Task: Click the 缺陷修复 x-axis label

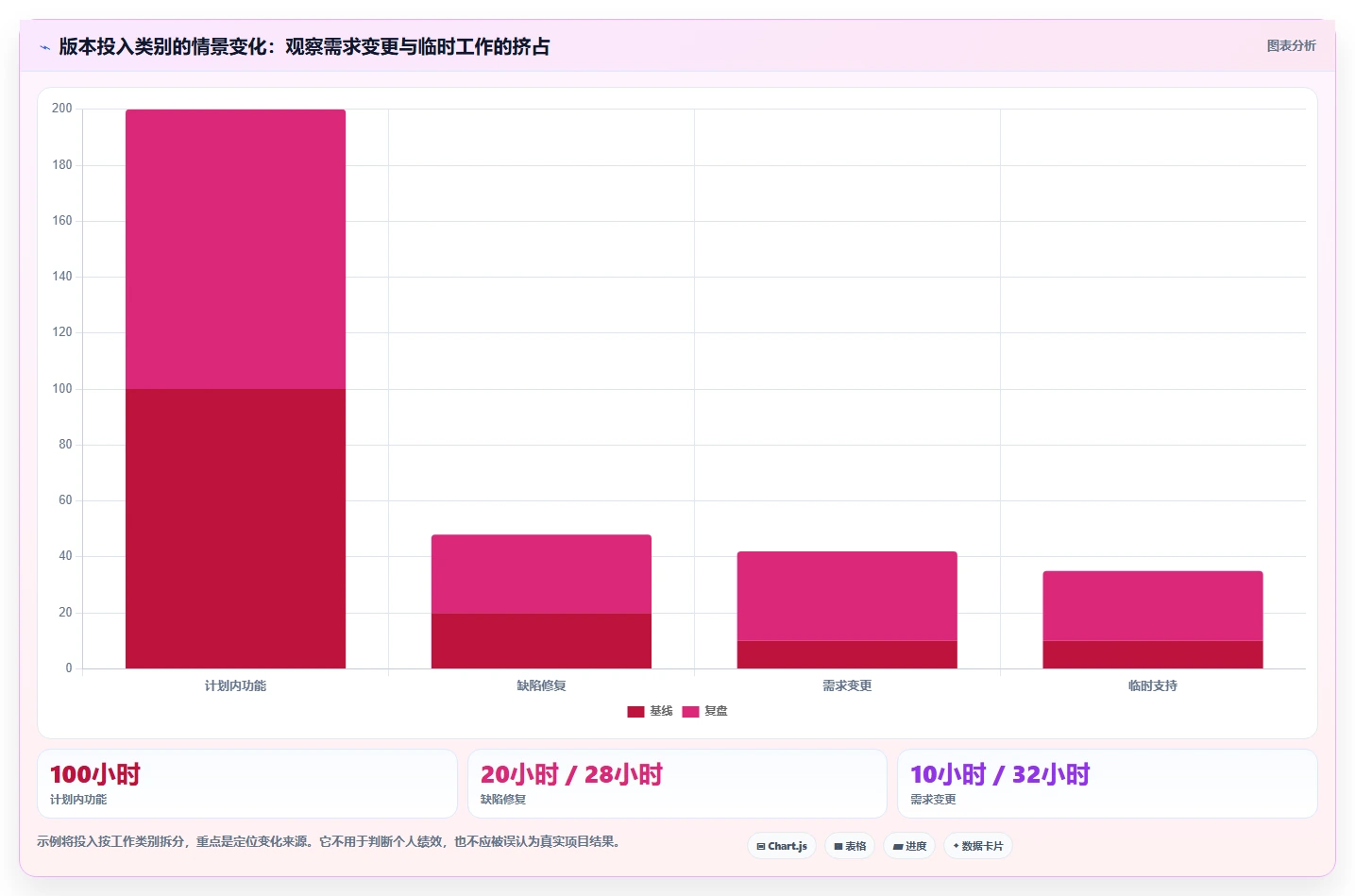Action: point(541,685)
